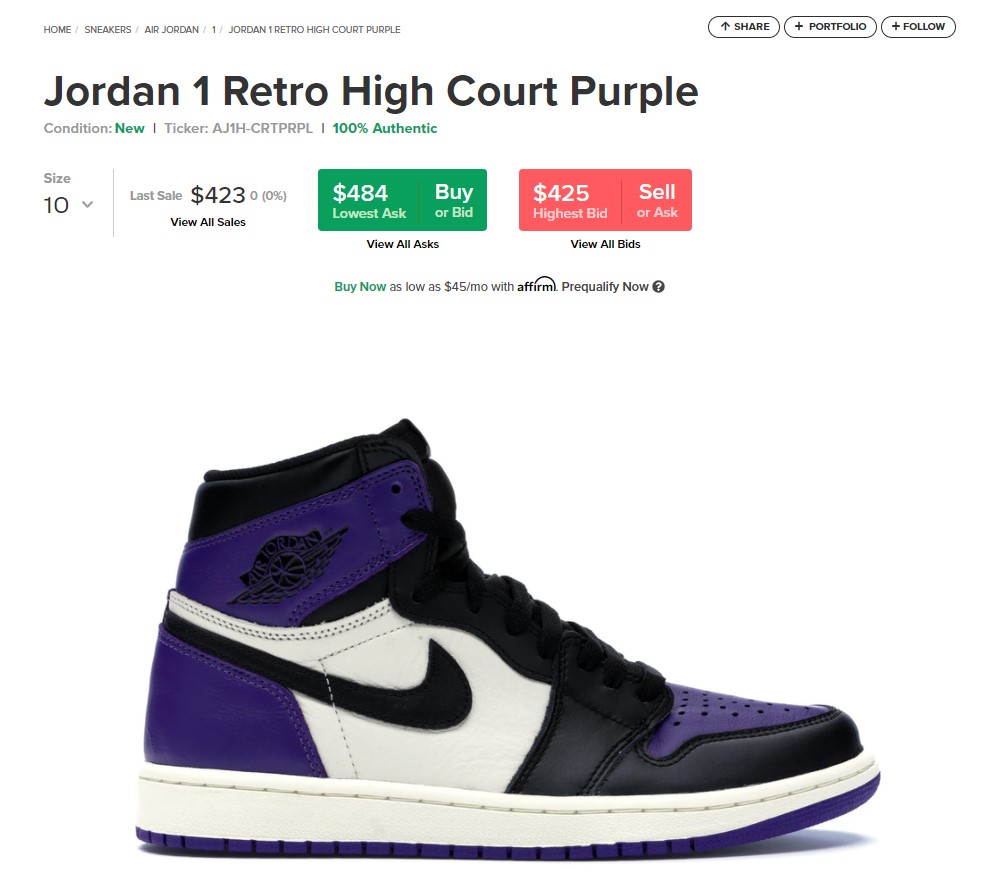Click the red $425 Highest Bid button
The image size is (983, 872).
tap(570, 200)
